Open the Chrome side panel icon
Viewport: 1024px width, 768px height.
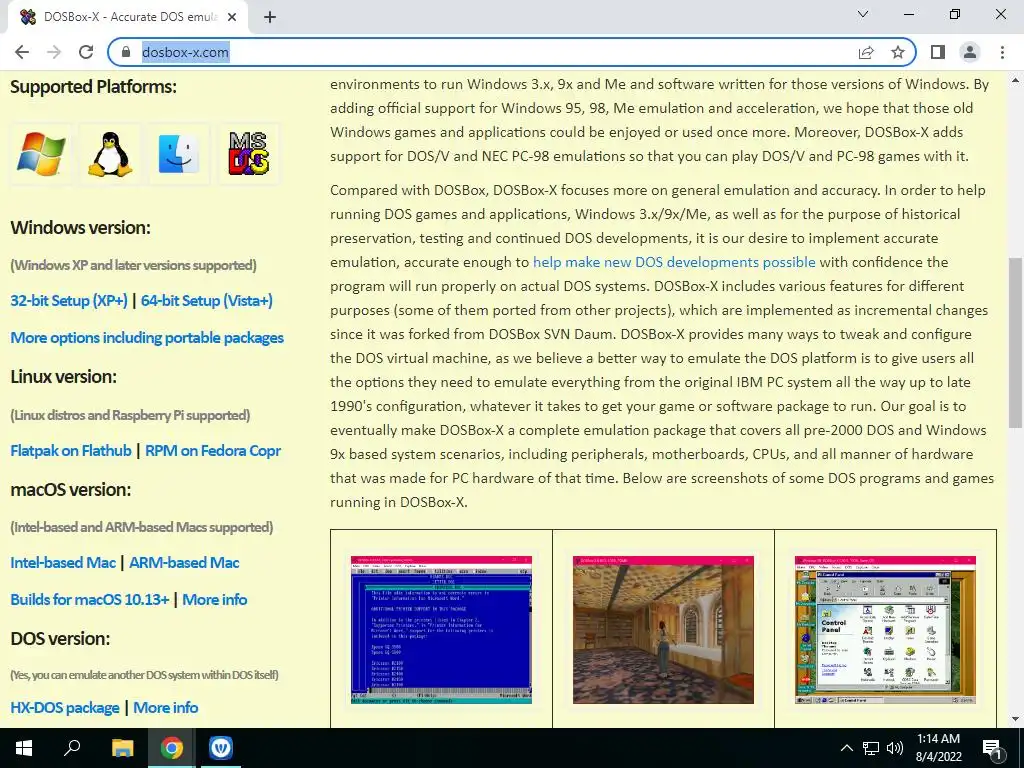[938, 52]
